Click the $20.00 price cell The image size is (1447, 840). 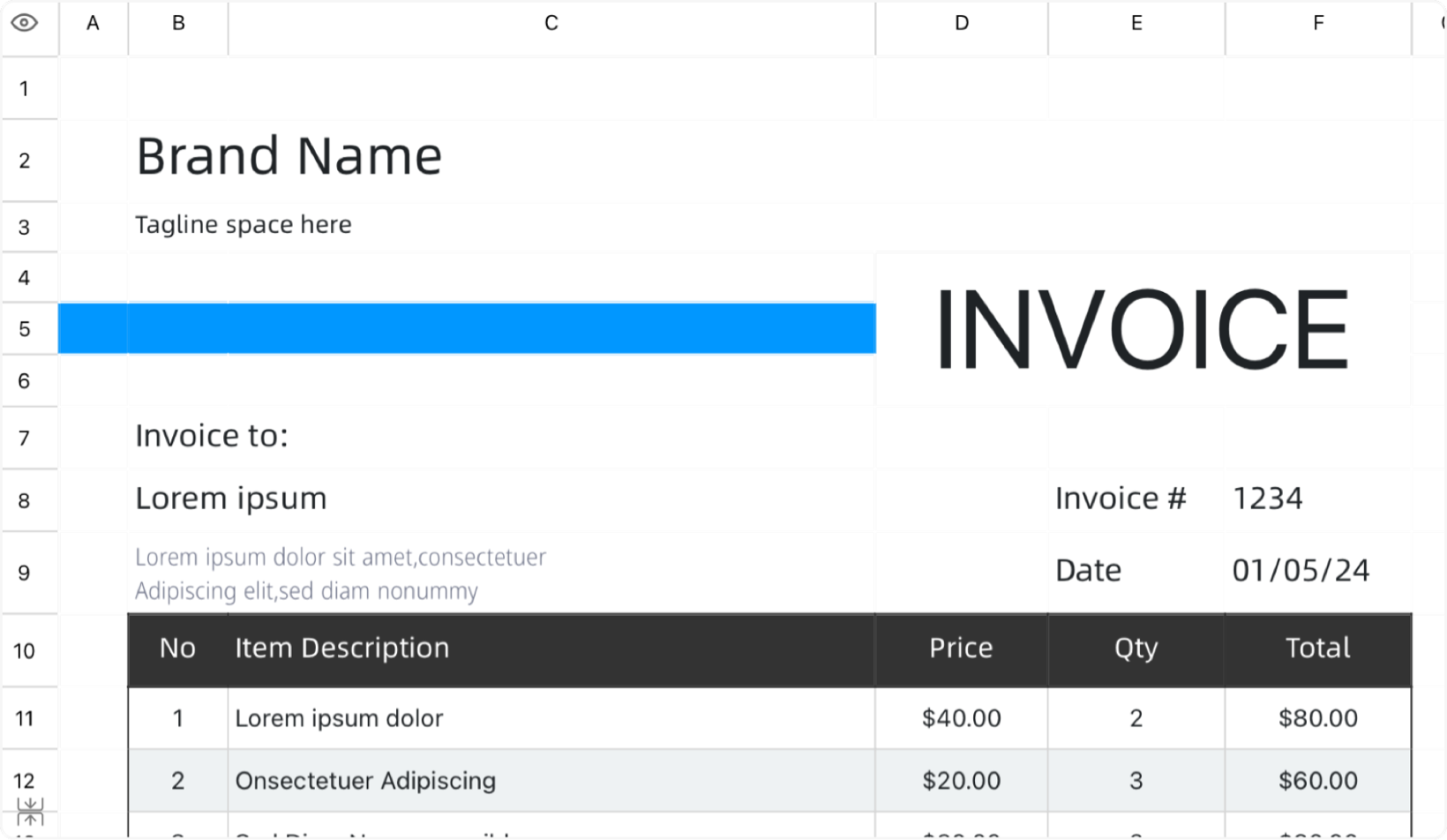[x=962, y=781]
